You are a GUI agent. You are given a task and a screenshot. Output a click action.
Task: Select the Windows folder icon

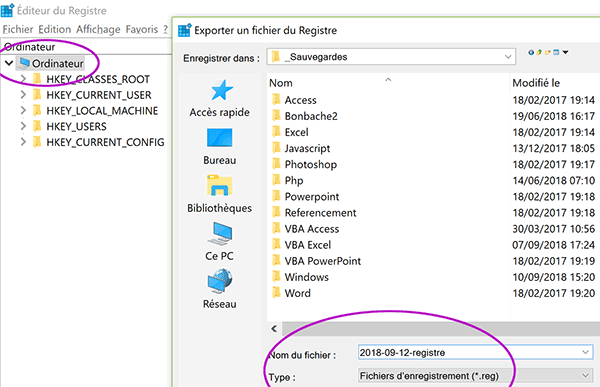(x=276, y=277)
